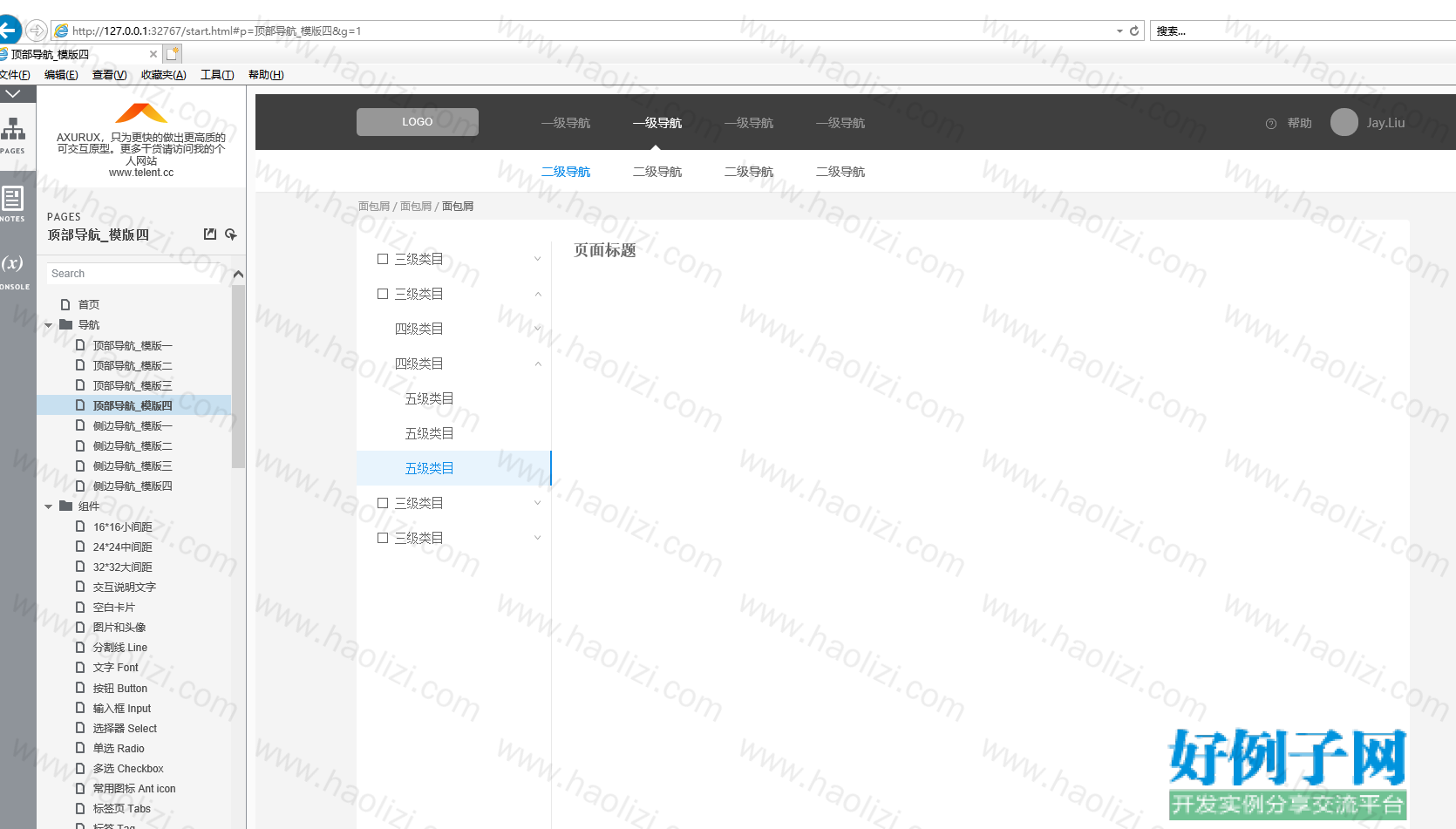The image size is (1456, 829).
Task: Click the Jay.Liu avatar circle
Action: (1344, 122)
